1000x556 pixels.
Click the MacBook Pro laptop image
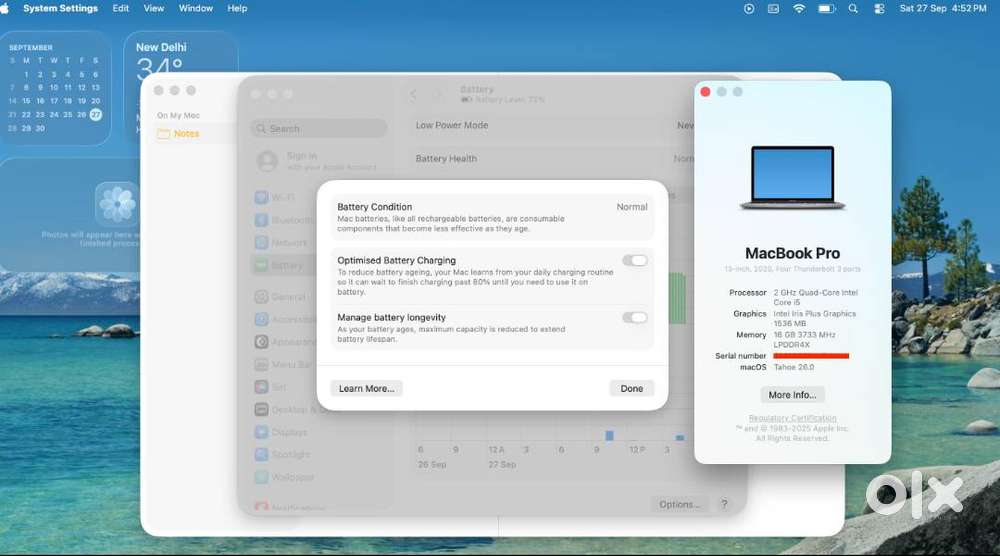click(x=792, y=178)
